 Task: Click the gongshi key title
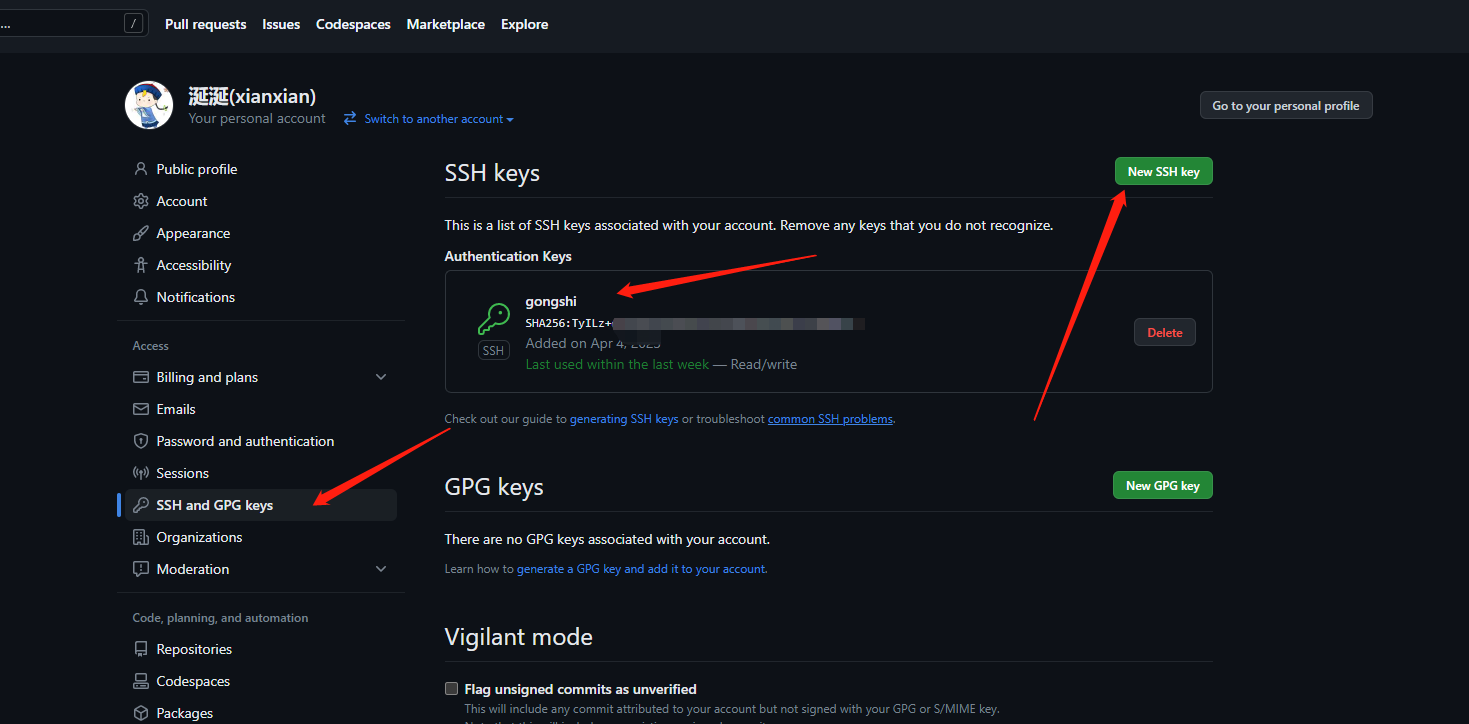click(551, 301)
